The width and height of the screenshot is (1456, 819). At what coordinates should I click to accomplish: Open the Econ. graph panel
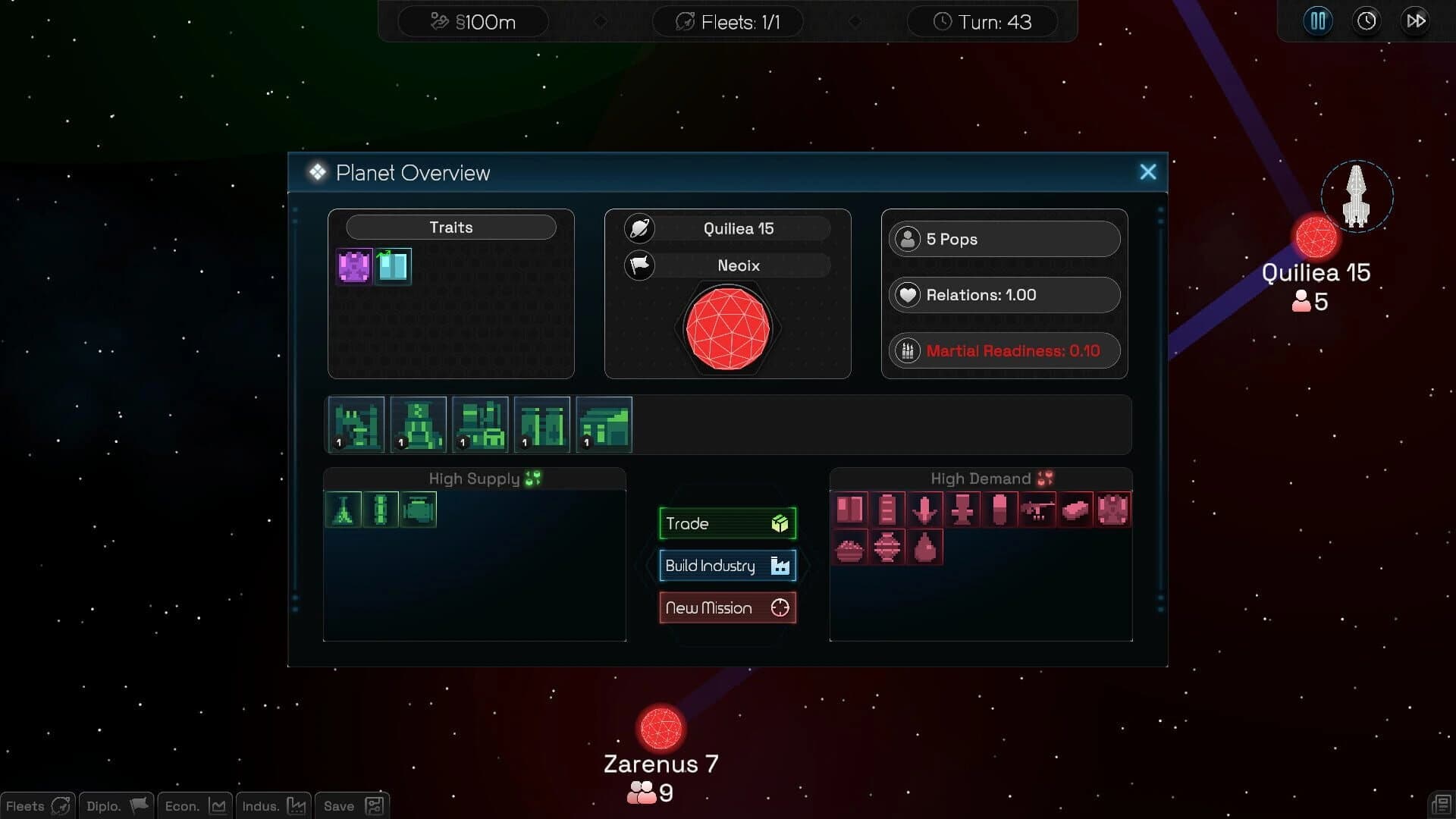(x=193, y=806)
